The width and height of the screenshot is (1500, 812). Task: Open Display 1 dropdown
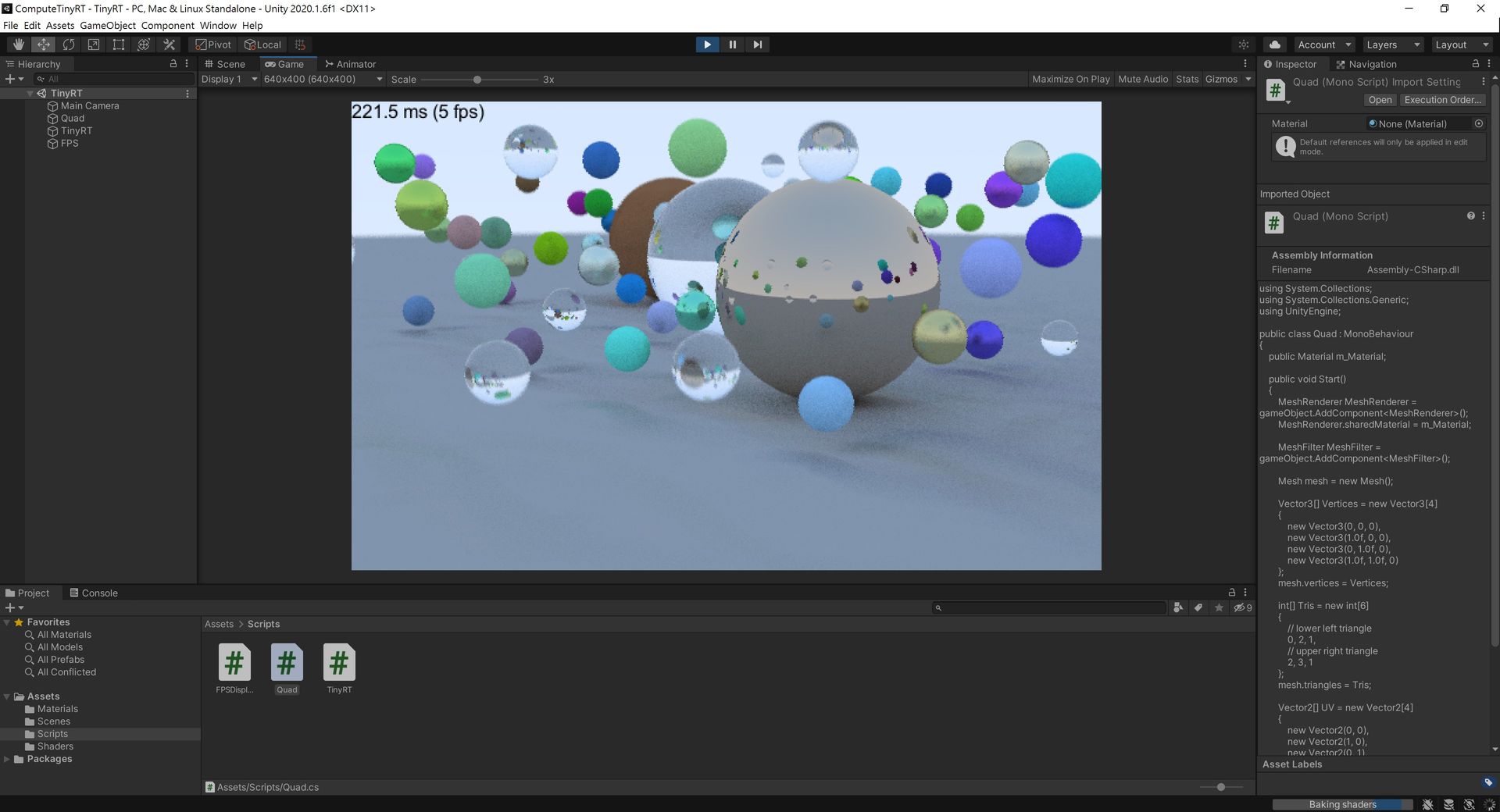pyautogui.click(x=229, y=79)
